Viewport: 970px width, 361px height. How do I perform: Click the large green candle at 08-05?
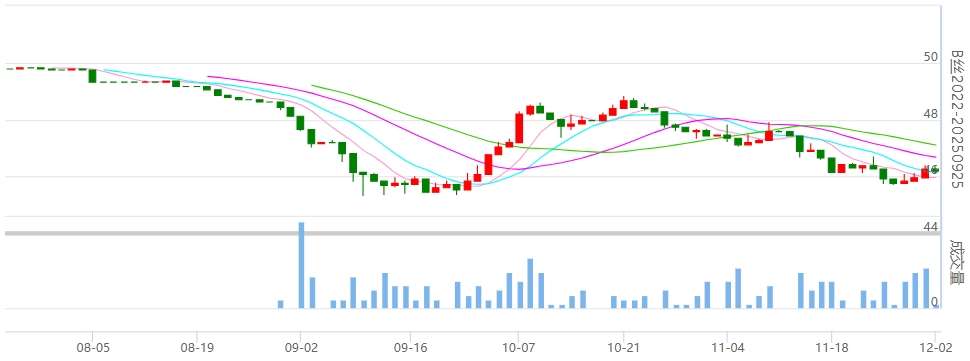92,76
